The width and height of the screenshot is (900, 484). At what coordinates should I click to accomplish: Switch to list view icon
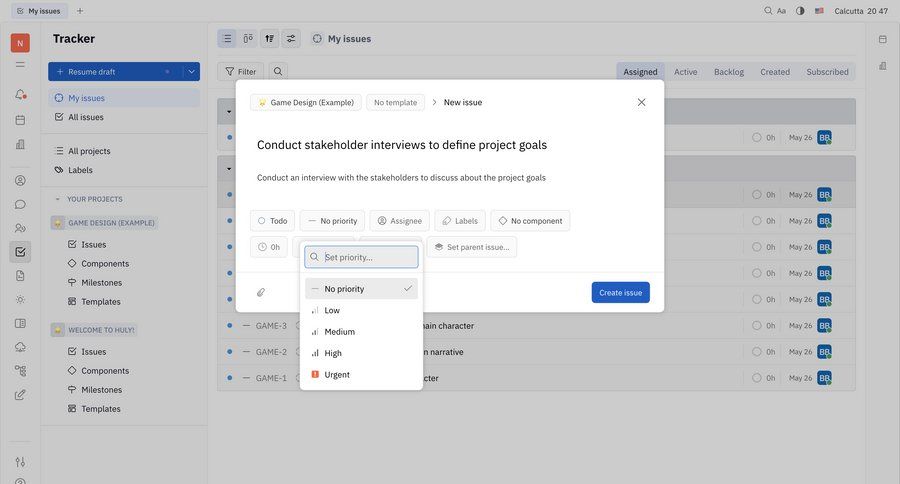[x=227, y=39]
